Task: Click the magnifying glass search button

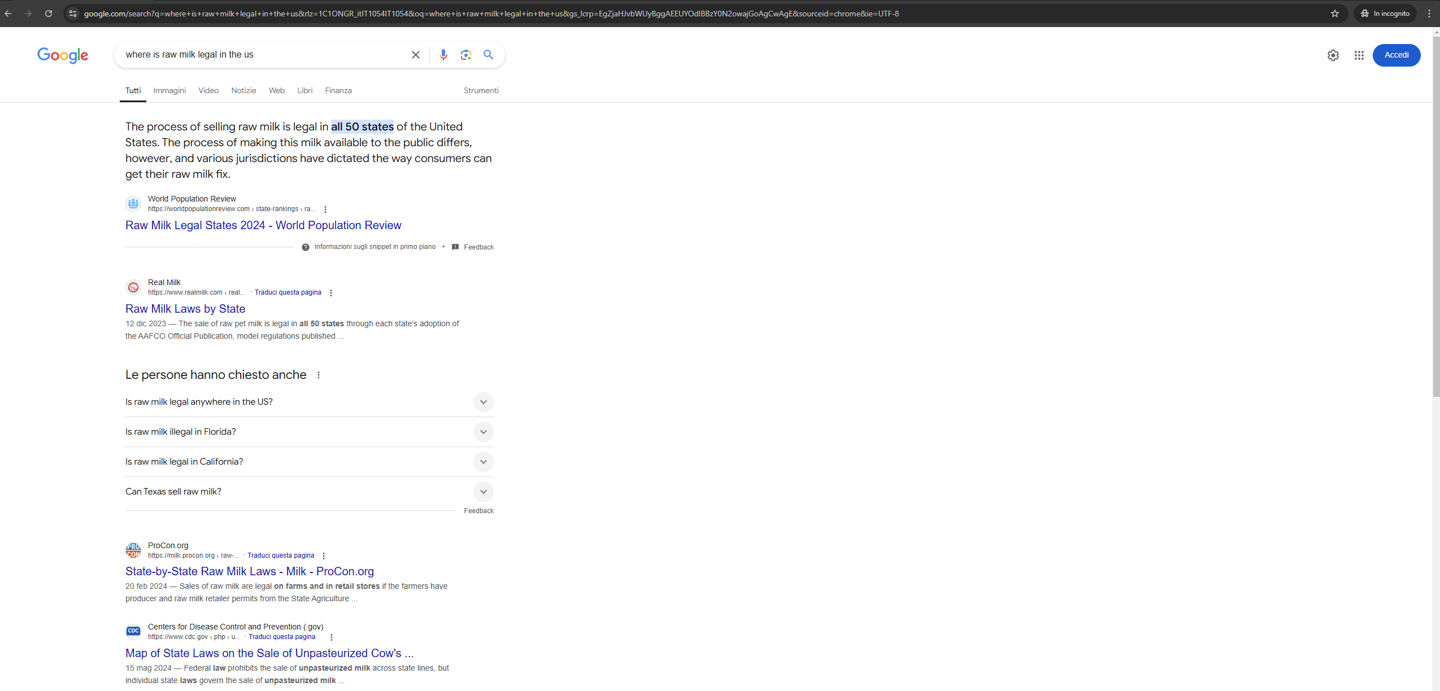Action: [489, 55]
